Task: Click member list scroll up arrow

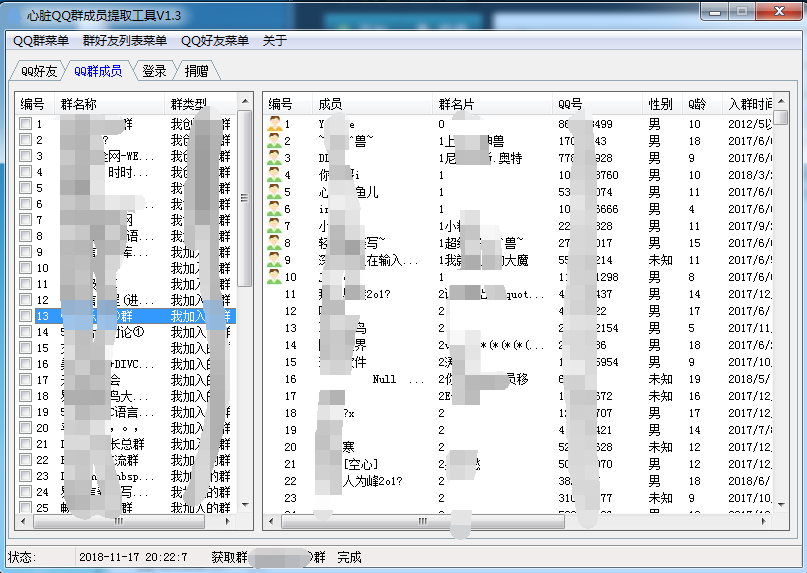Action: tap(781, 101)
